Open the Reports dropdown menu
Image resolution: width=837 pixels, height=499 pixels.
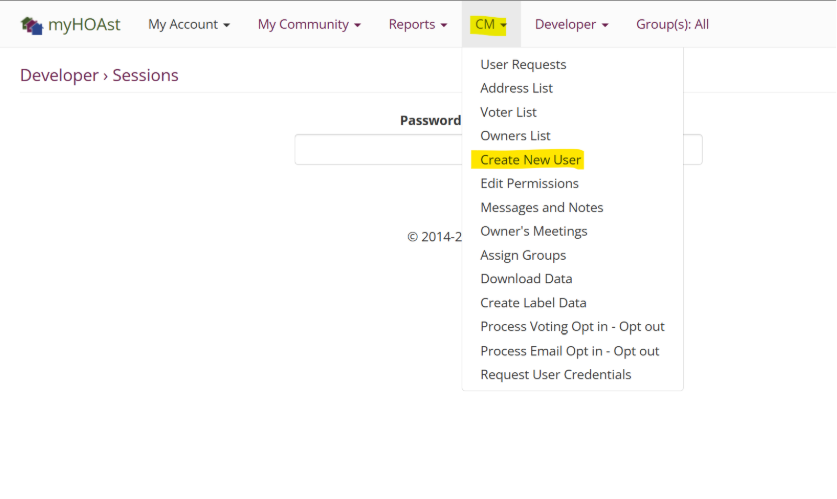(x=418, y=24)
